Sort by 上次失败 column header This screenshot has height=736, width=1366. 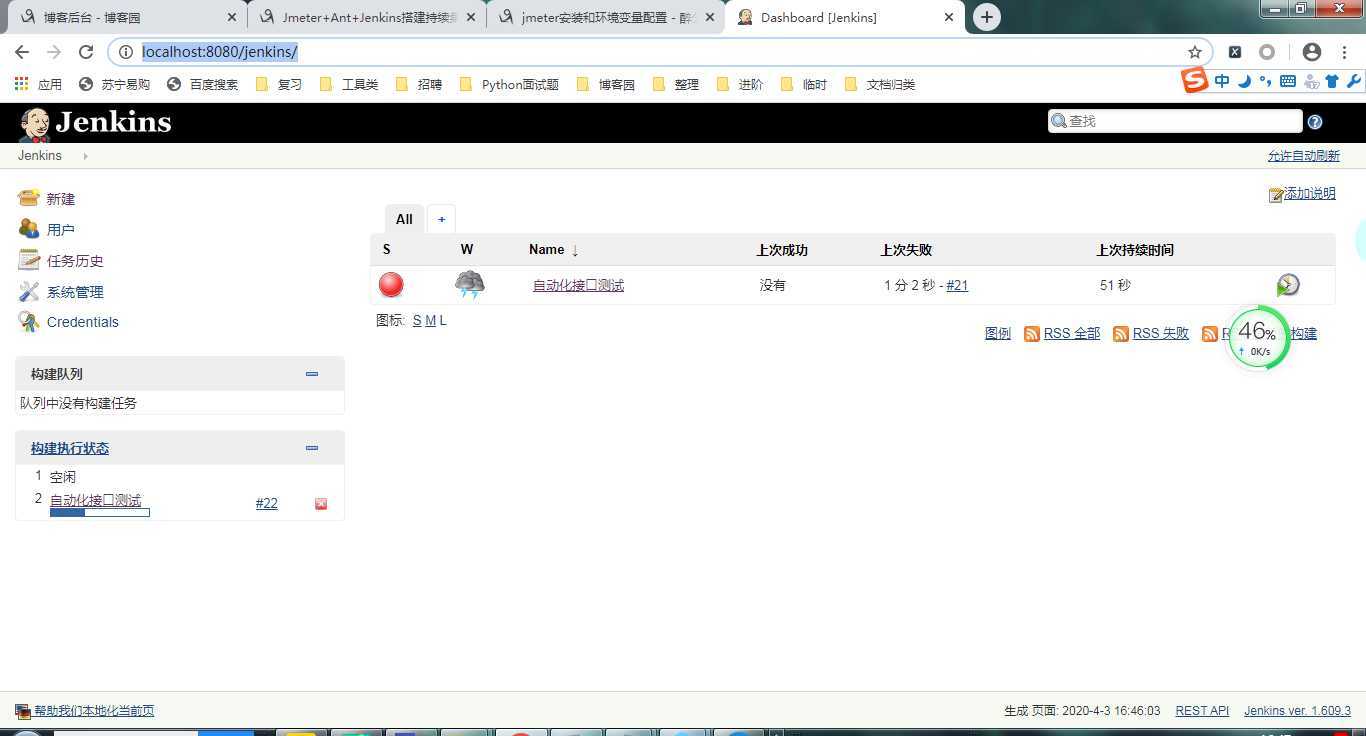[x=906, y=250]
